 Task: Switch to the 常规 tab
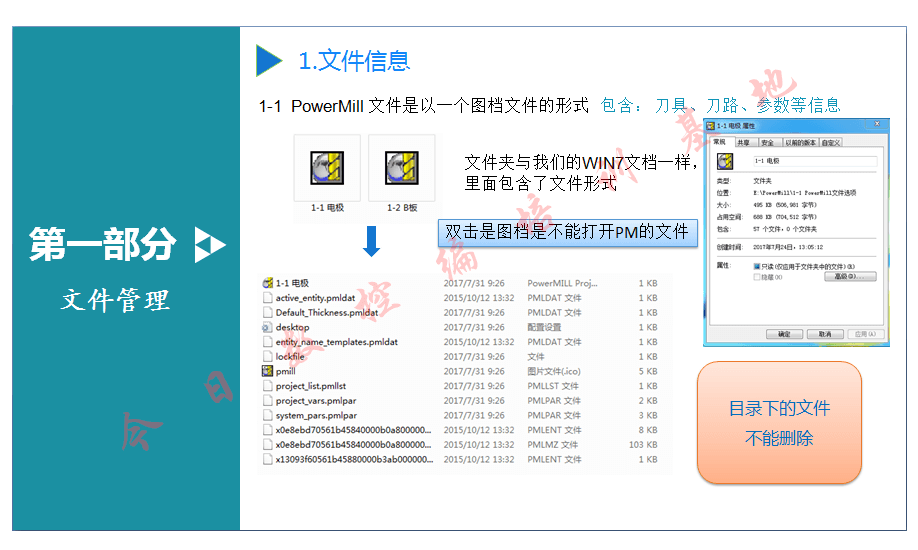720,142
